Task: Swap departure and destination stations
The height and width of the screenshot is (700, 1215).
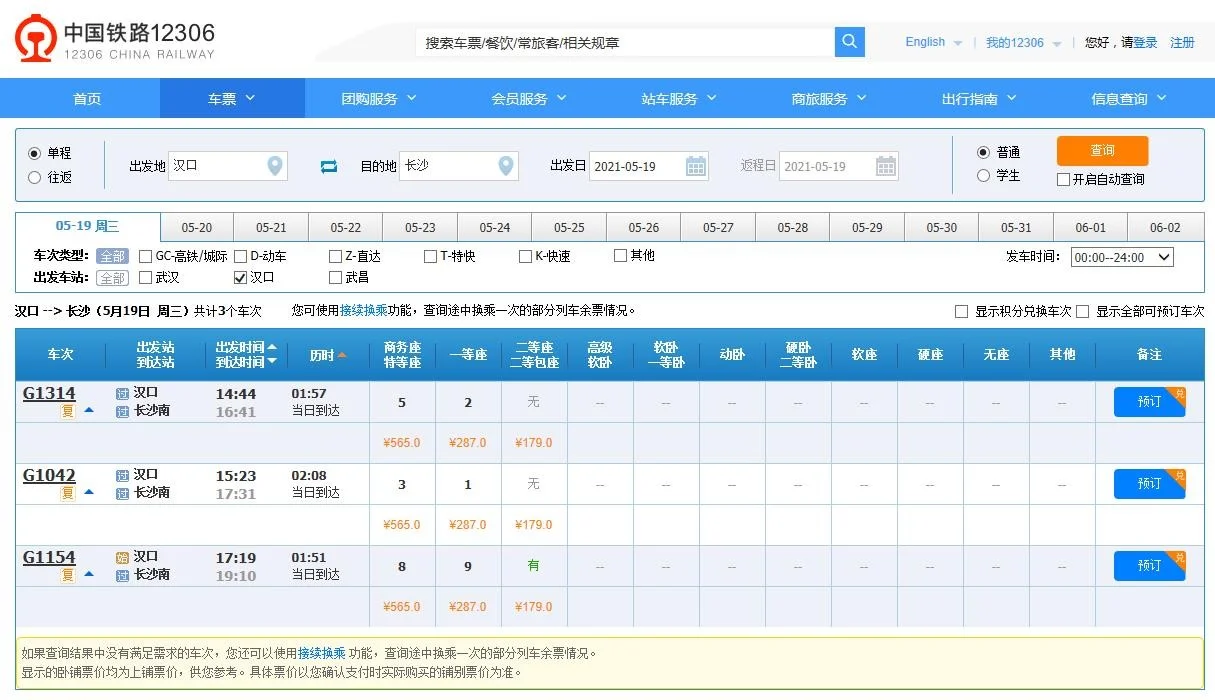Action: pyautogui.click(x=328, y=166)
